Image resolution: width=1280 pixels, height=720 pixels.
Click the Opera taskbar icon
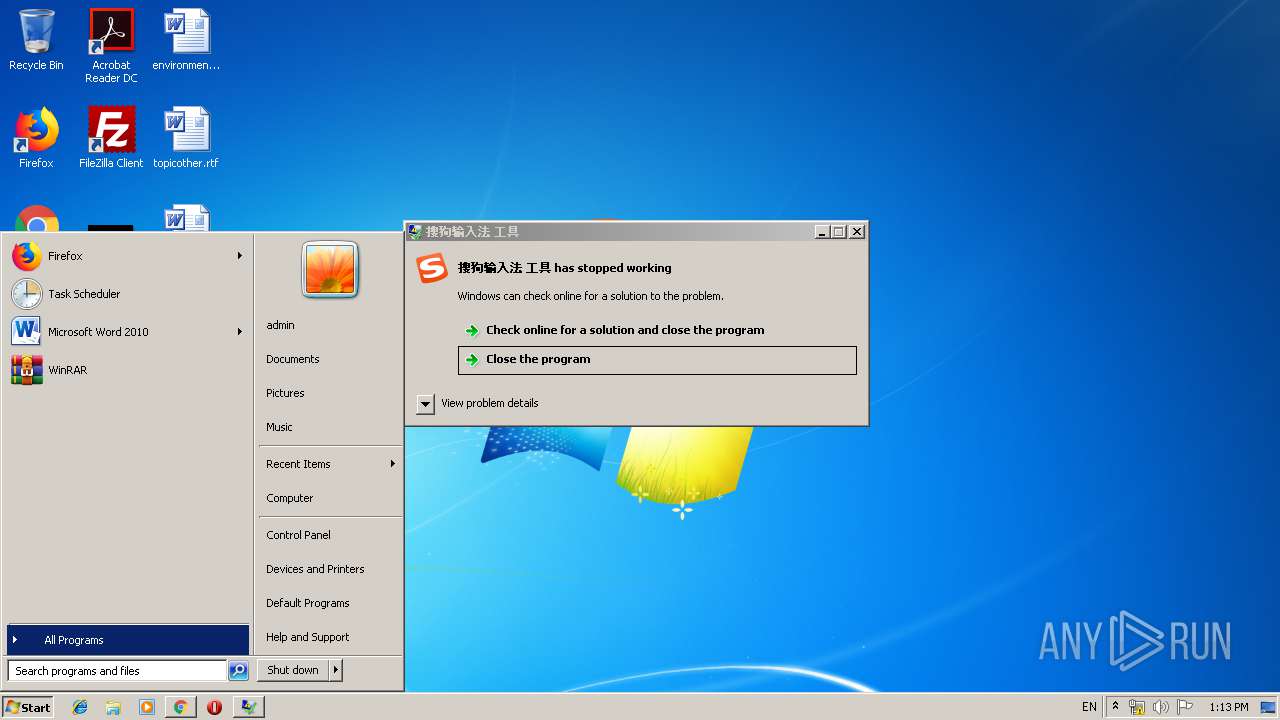pos(214,707)
